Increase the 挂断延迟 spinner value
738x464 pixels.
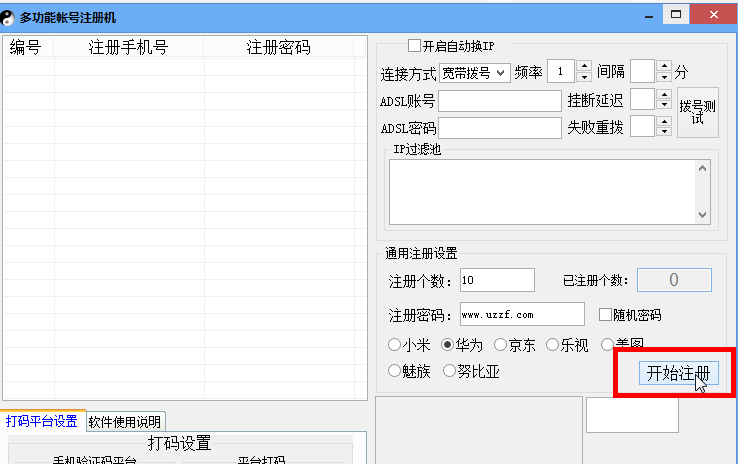tap(664, 95)
